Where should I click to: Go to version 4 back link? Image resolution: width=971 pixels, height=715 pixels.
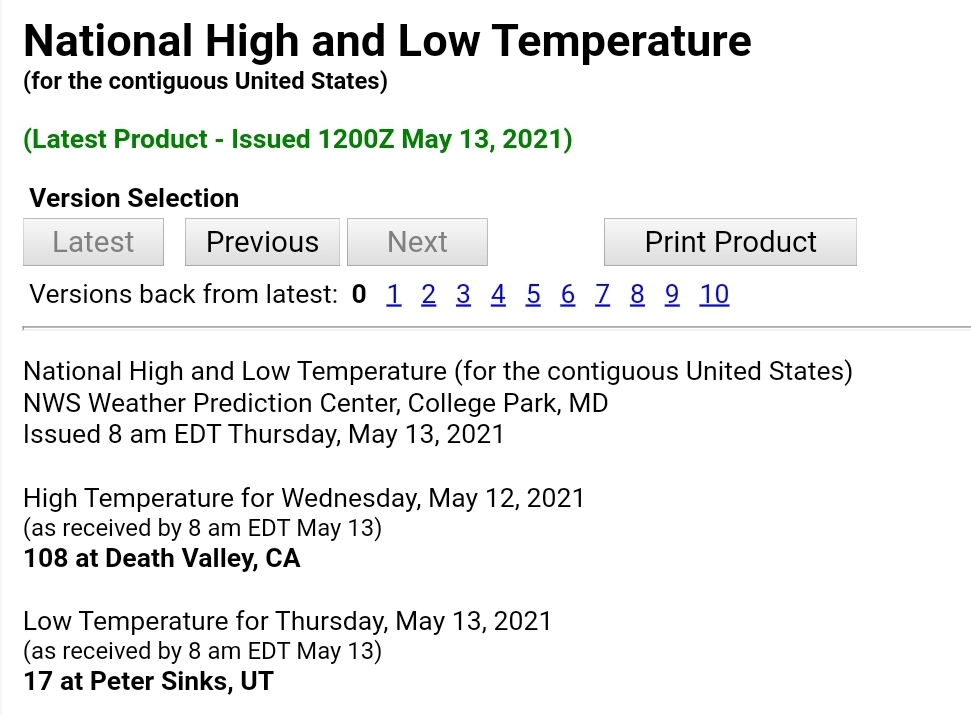498,295
